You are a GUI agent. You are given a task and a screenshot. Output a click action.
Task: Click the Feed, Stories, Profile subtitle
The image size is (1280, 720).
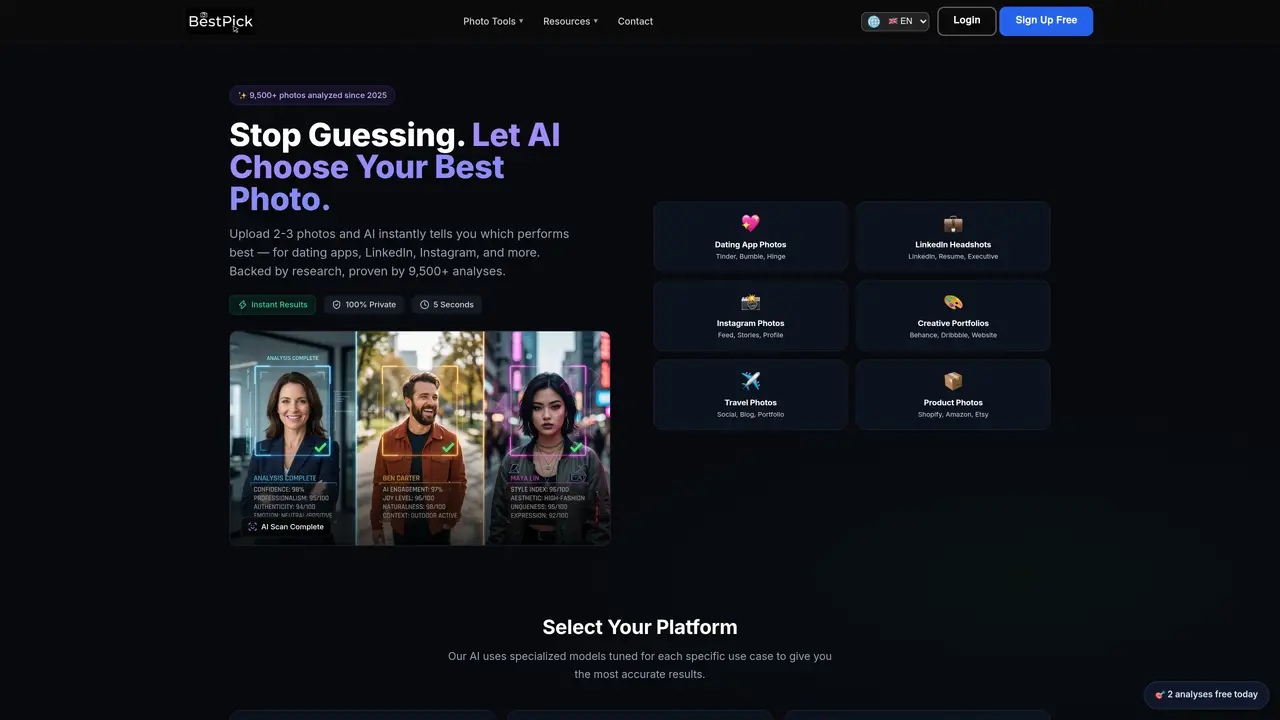click(x=750, y=335)
